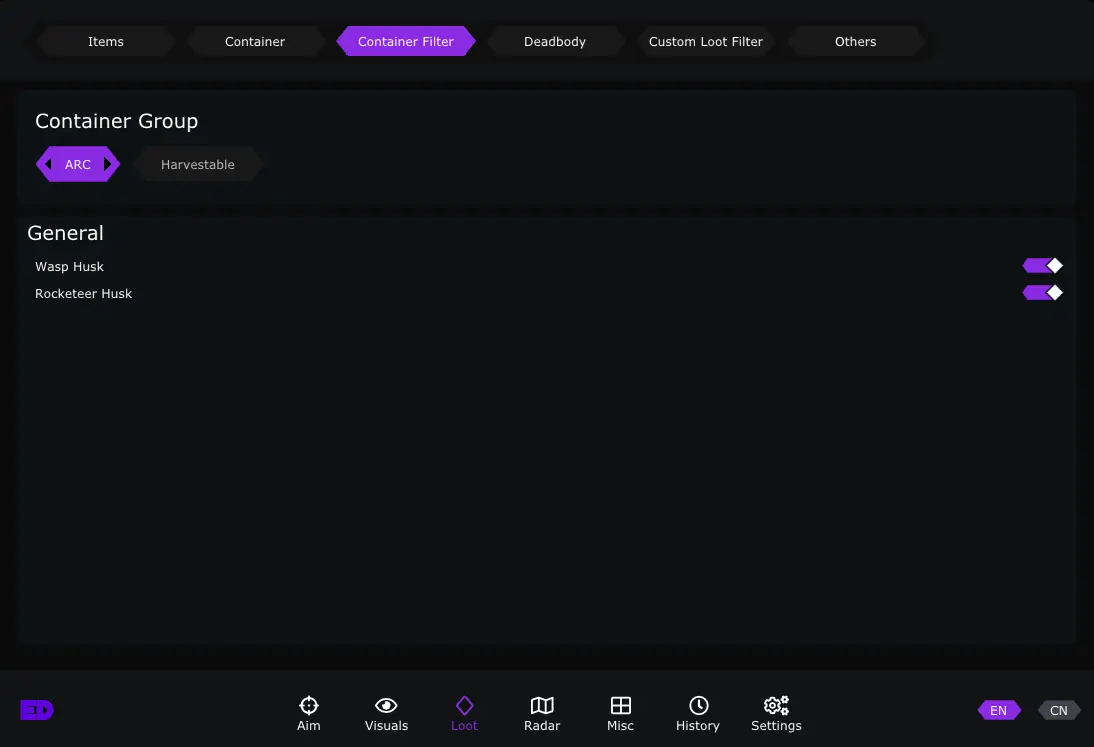
Task: Open the Settings gear section
Action: tap(776, 713)
